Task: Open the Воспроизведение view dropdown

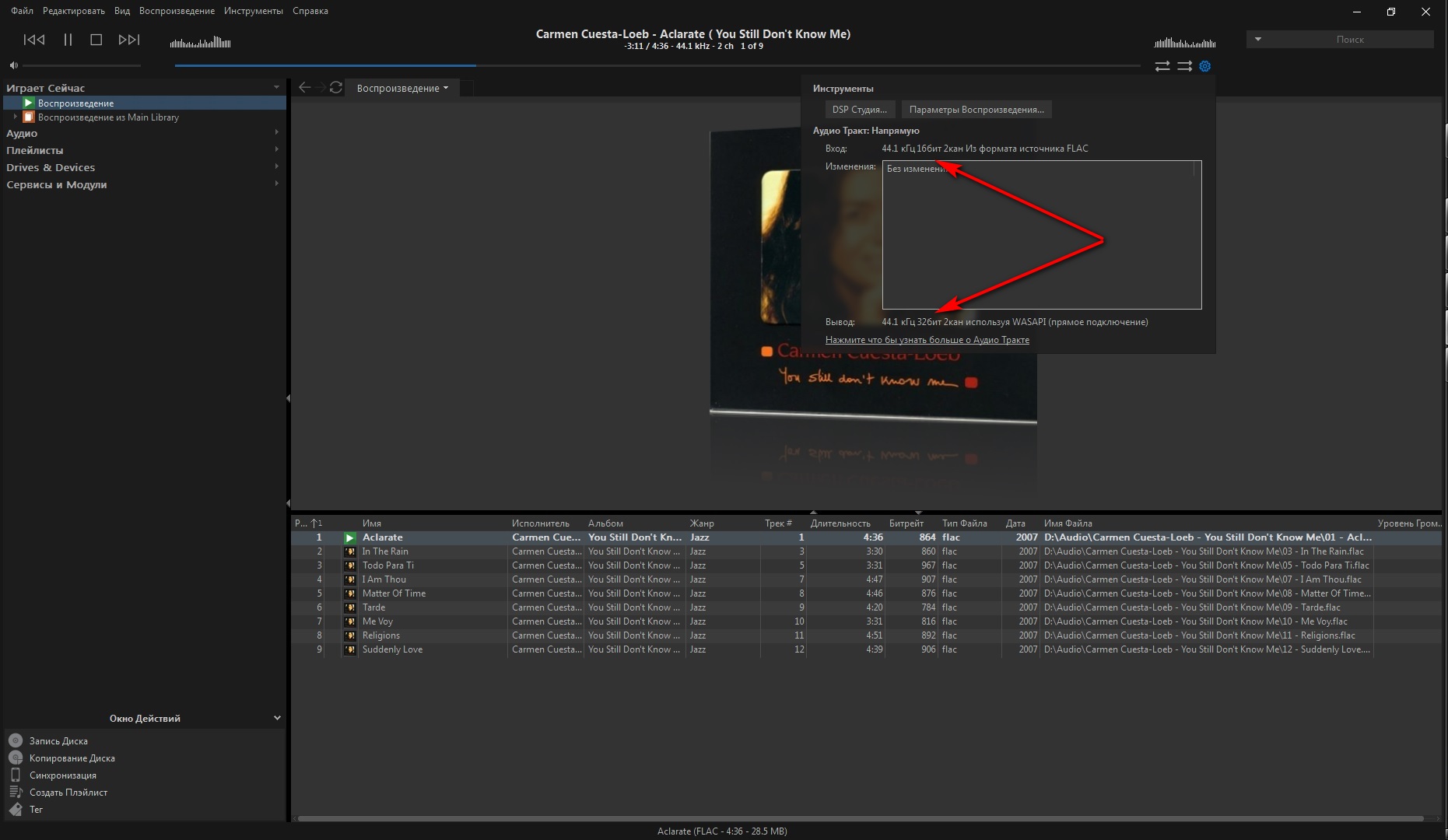Action: point(402,88)
